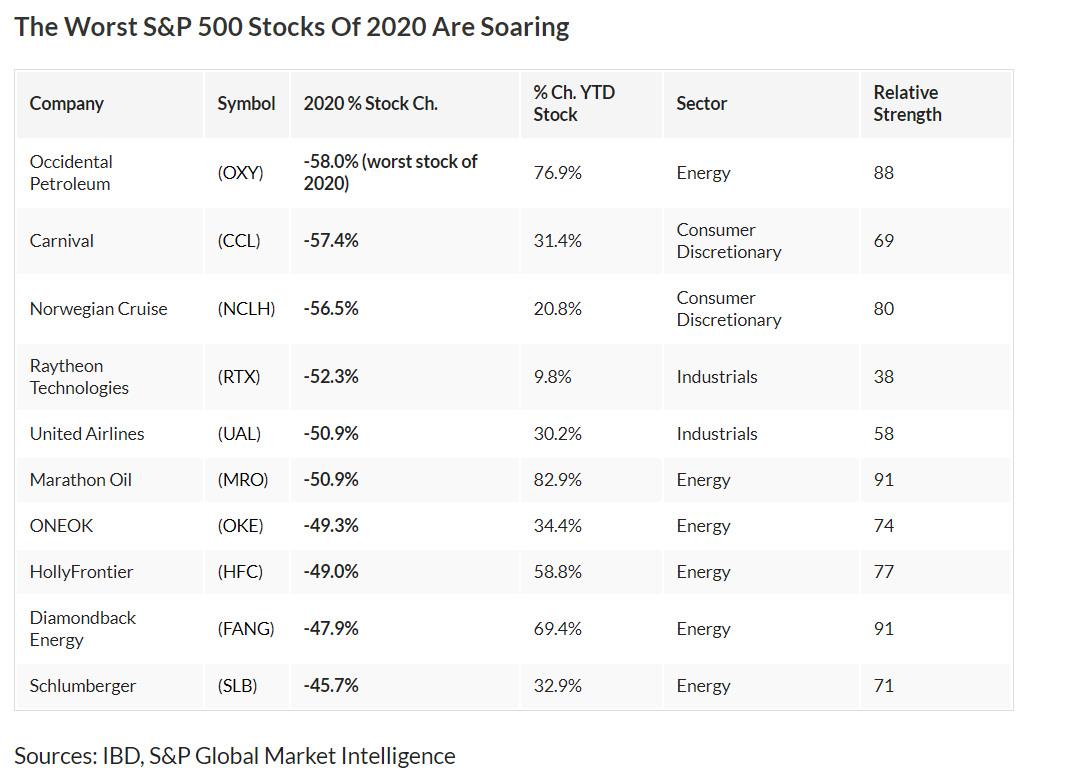Click the (RTX) ticker symbol

239,377
